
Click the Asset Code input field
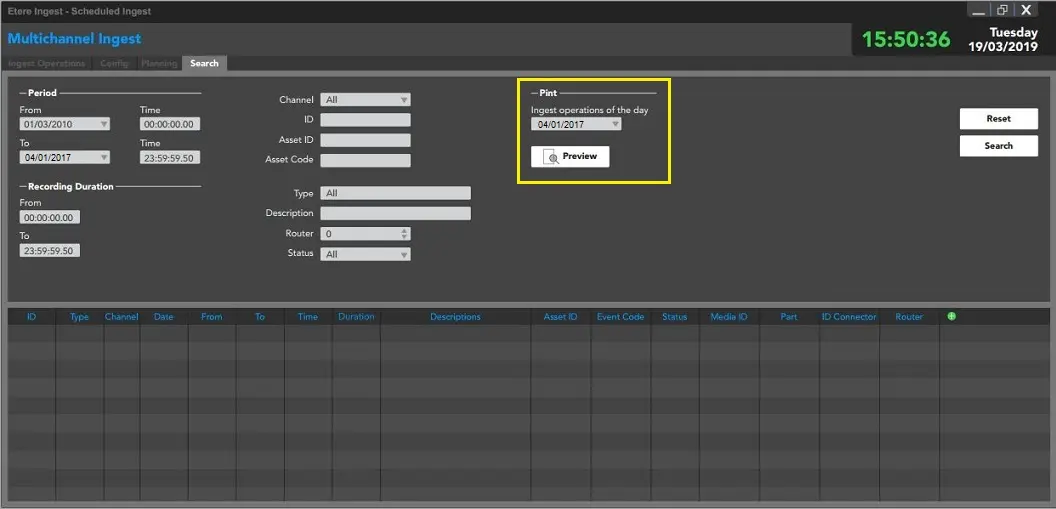pyautogui.click(x=365, y=160)
